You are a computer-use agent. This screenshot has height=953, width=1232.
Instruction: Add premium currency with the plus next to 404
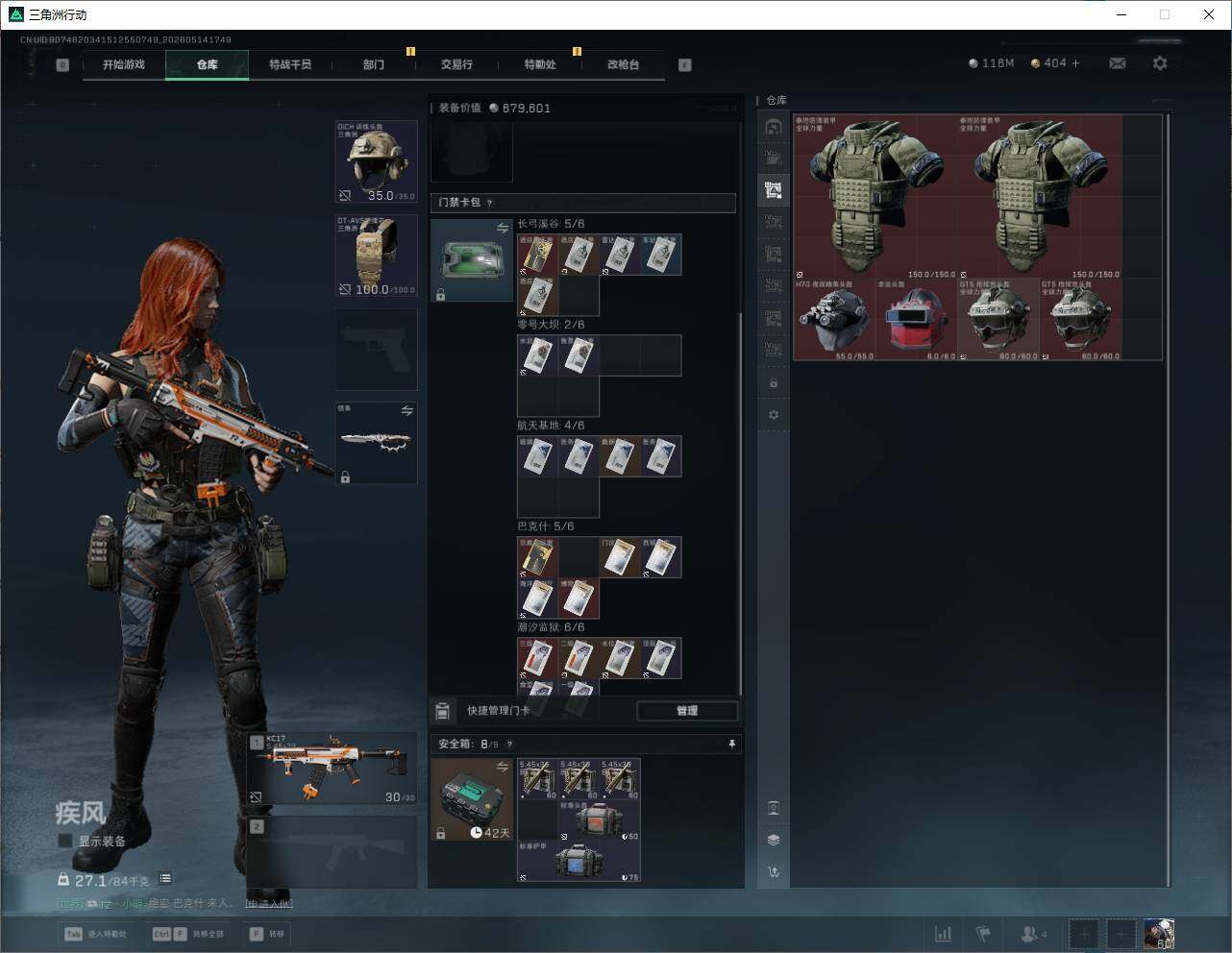click(1076, 63)
